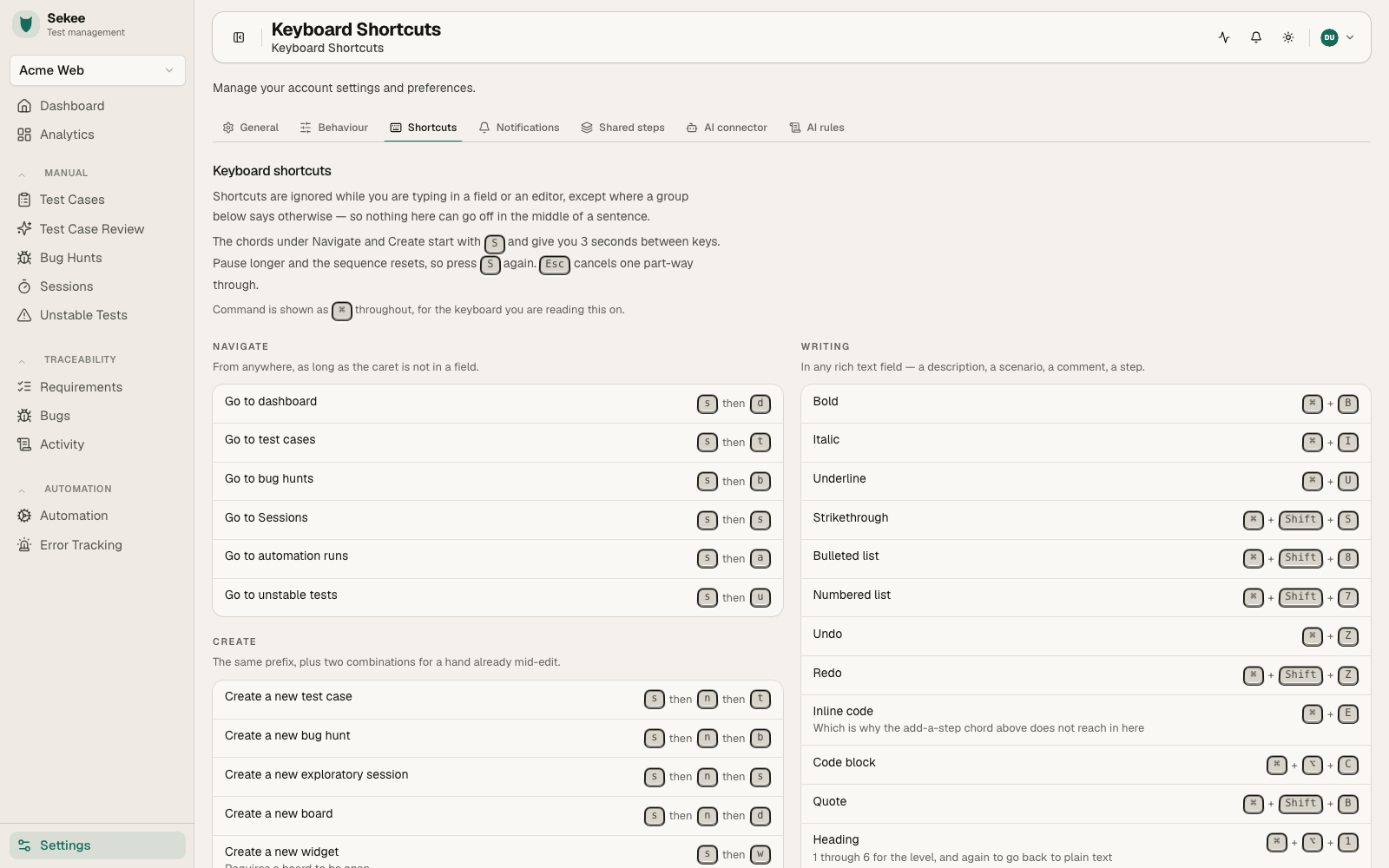The image size is (1389, 868).
Task: Open Sessions in the sidebar
Action: click(x=97, y=286)
